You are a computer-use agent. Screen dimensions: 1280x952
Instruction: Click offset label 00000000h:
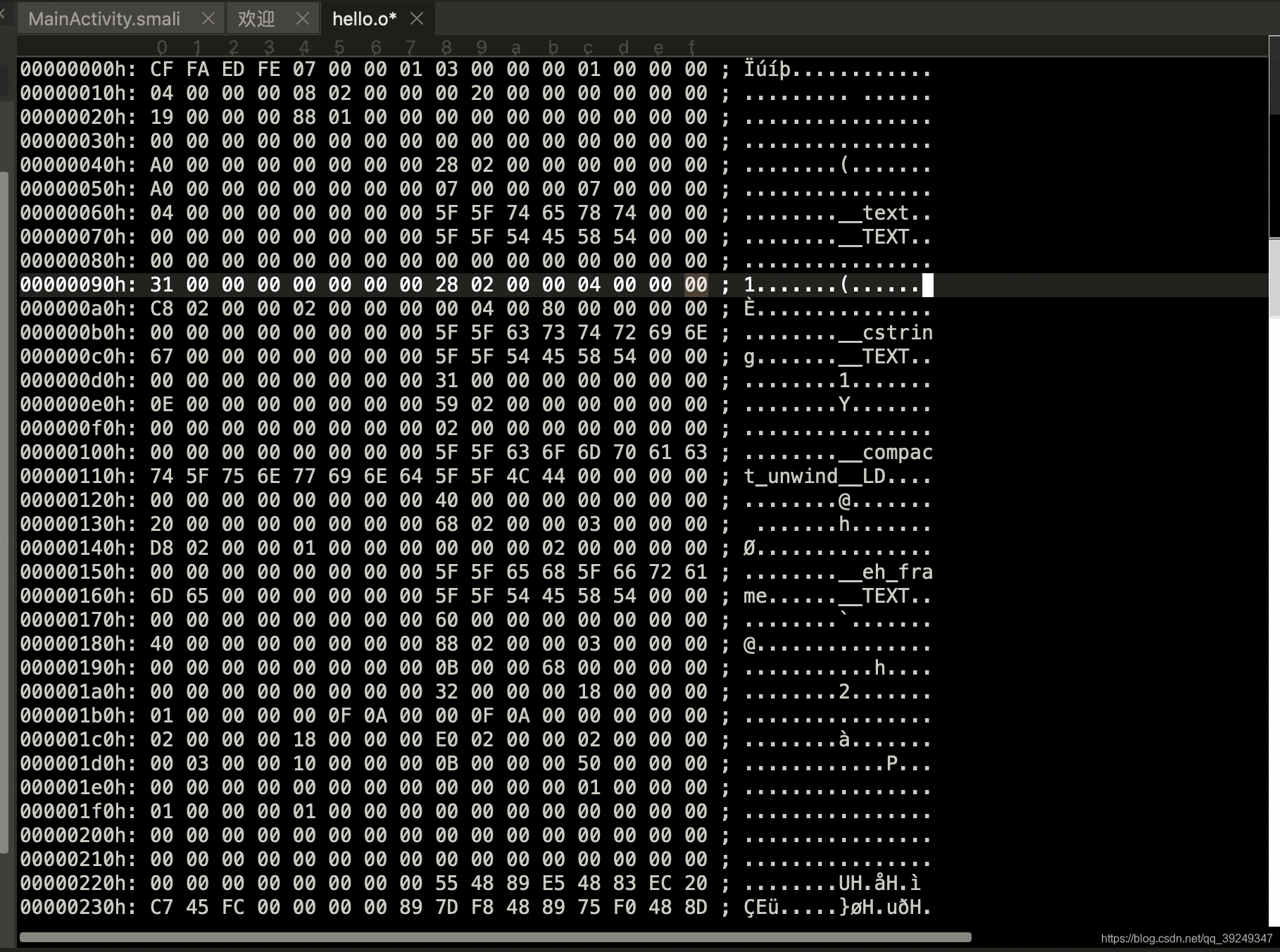tap(78, 69)
